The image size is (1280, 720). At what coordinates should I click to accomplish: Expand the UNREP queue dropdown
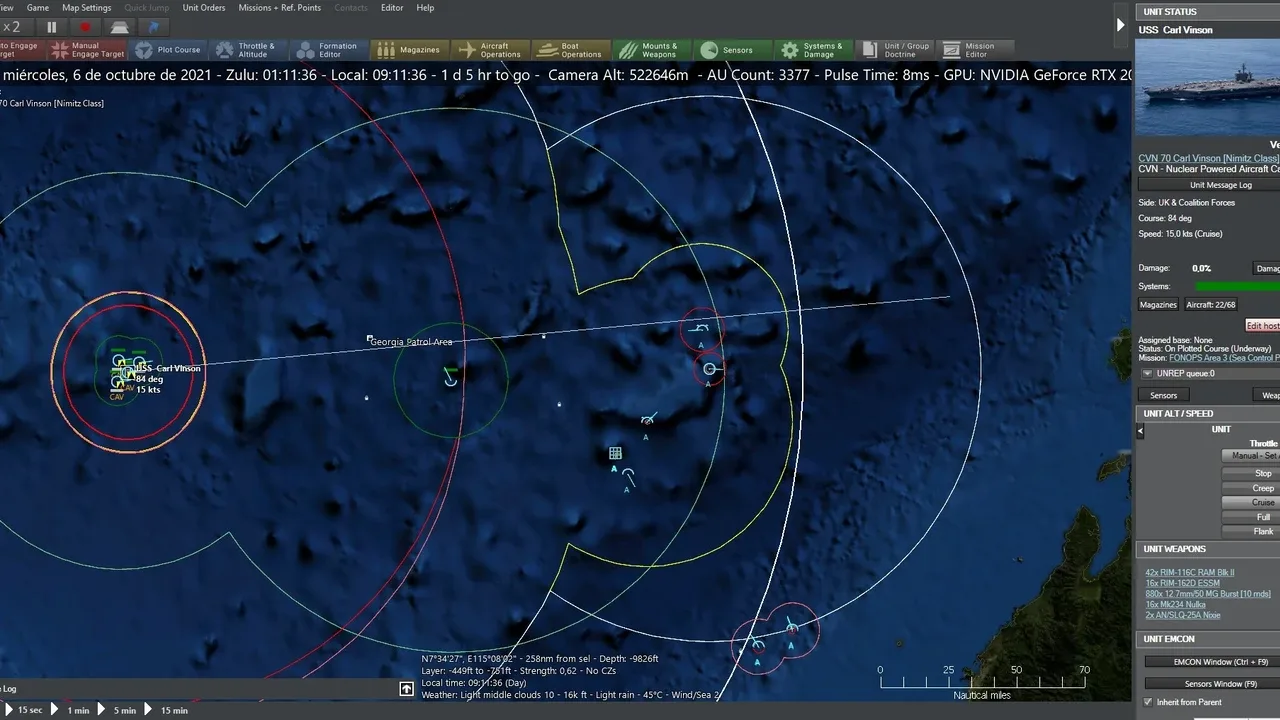[1147, 374]
